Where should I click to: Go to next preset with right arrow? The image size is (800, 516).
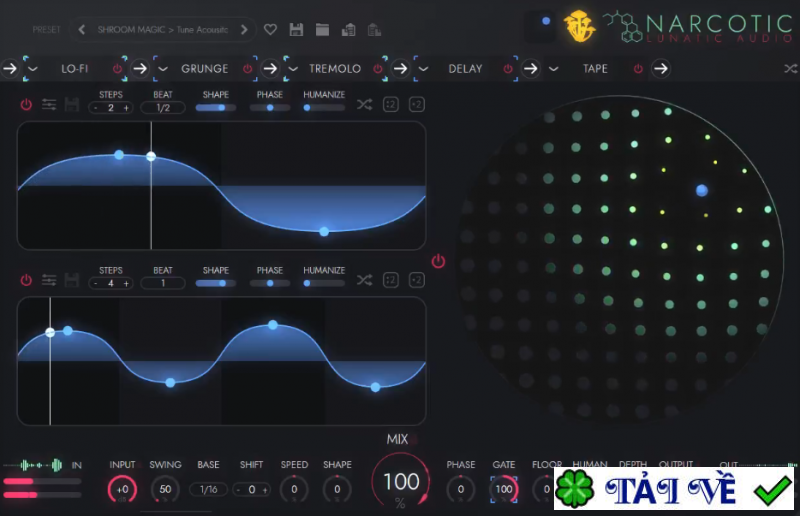(x=244, y=30)
